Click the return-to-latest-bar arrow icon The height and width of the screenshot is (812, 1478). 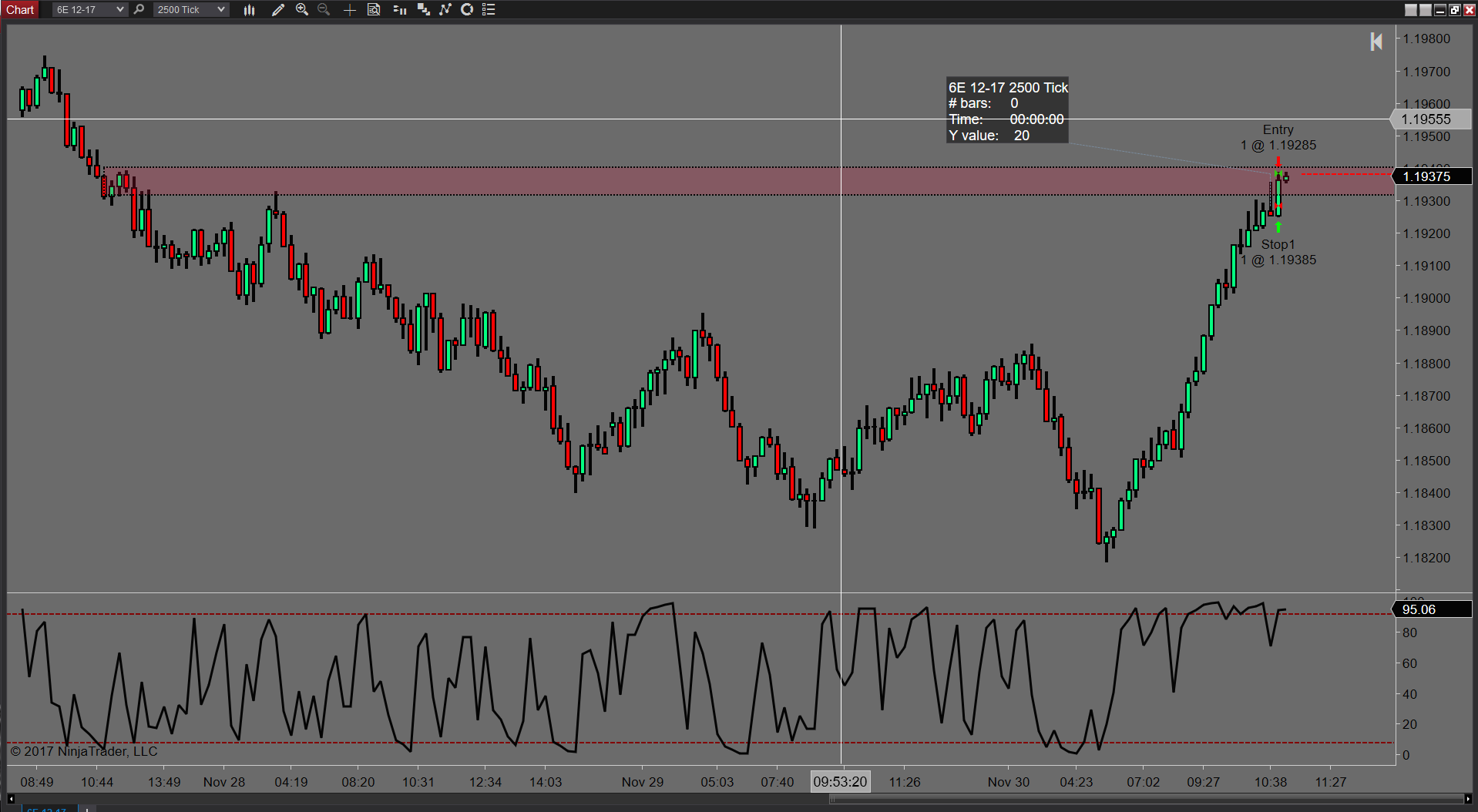(x=1376, y=42)
